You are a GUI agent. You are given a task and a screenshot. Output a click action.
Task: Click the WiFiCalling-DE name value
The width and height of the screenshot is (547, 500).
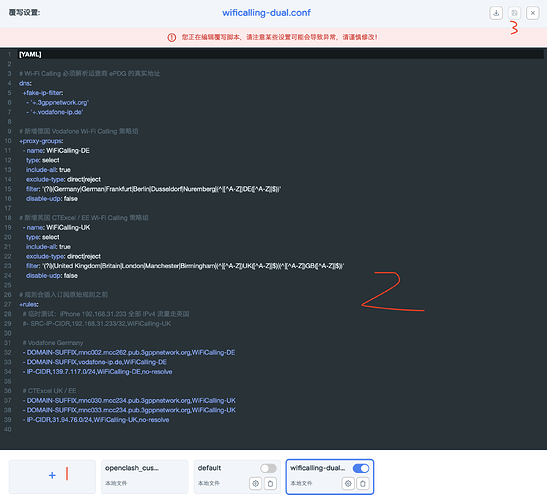68,151
